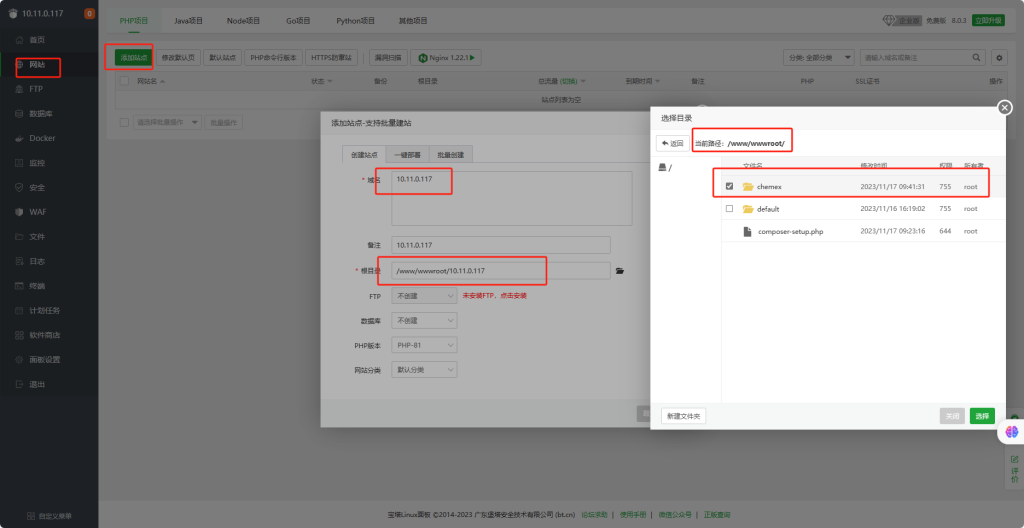
Task: Click the 退出 logout item in the sidebar
Action: click(37, 384)
